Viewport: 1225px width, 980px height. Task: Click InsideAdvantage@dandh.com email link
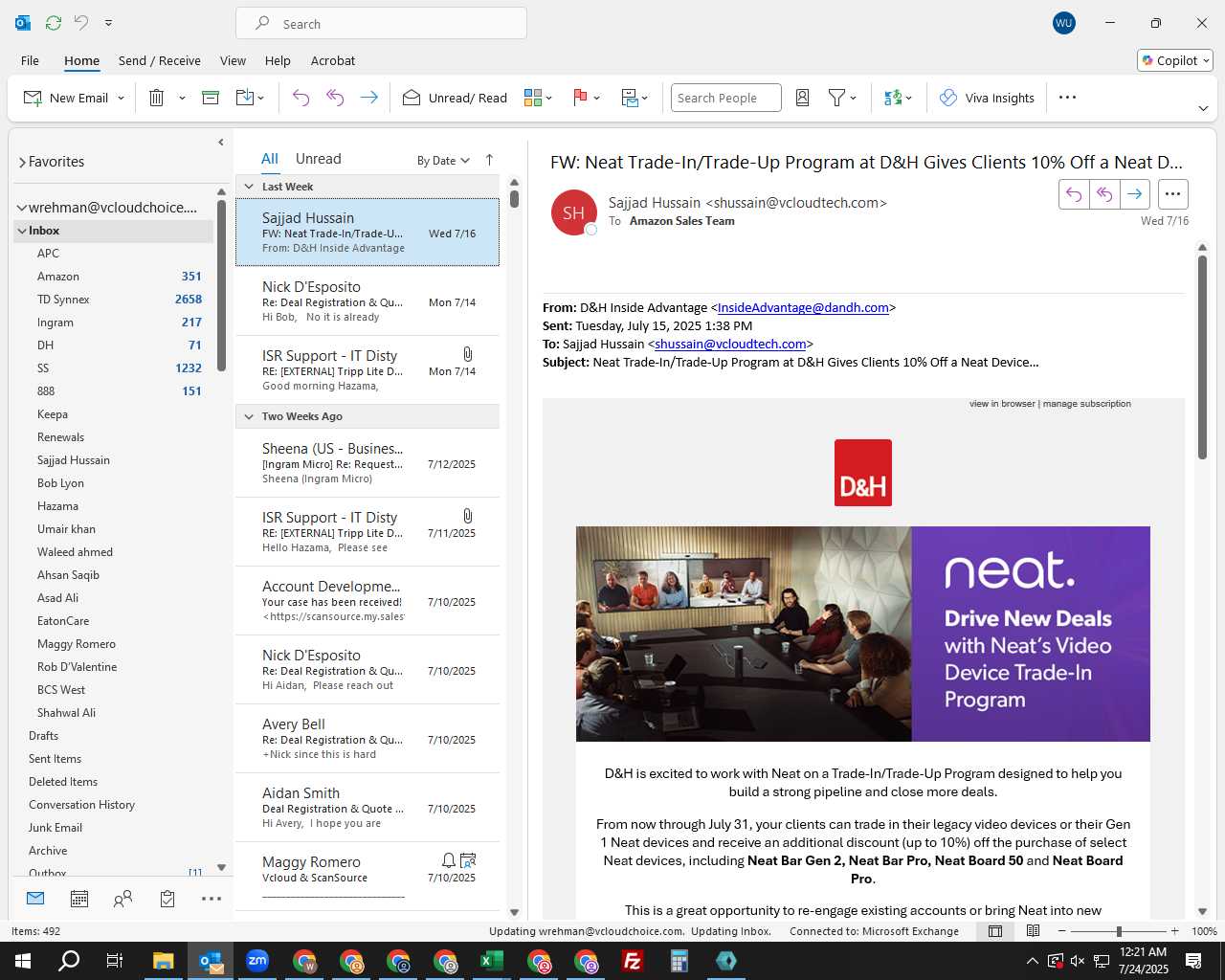803,308
